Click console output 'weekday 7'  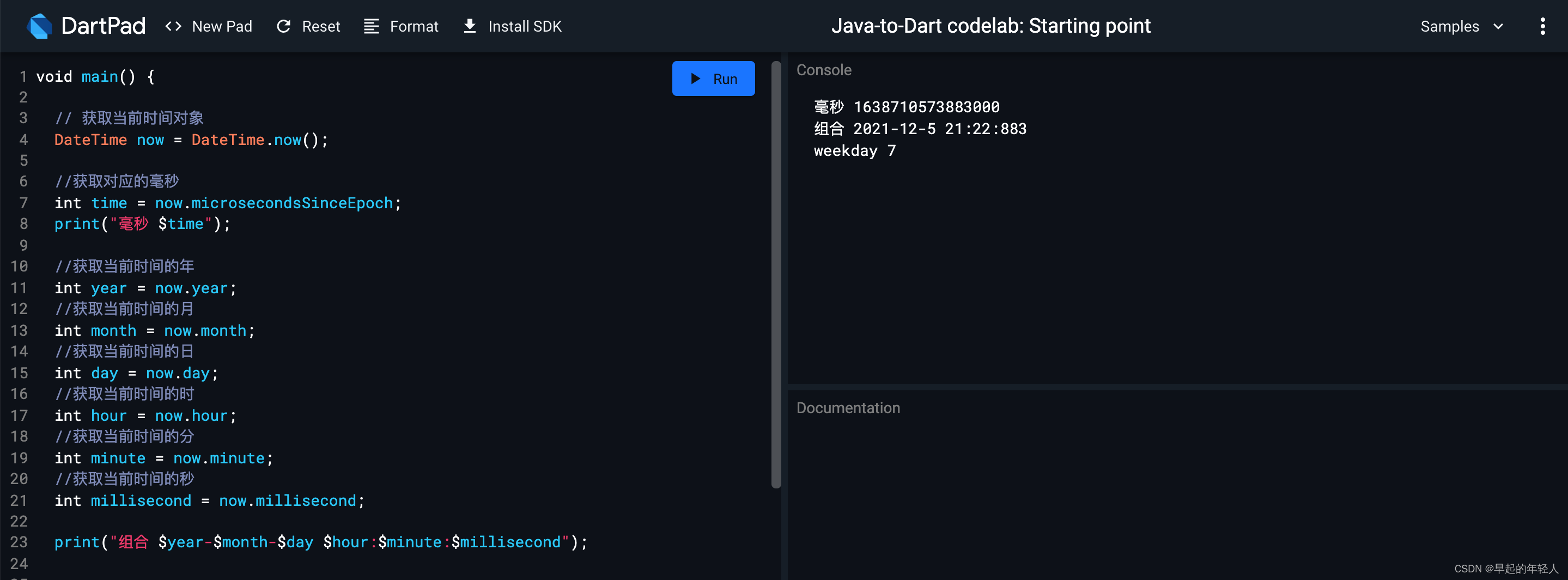click(855, 151)
